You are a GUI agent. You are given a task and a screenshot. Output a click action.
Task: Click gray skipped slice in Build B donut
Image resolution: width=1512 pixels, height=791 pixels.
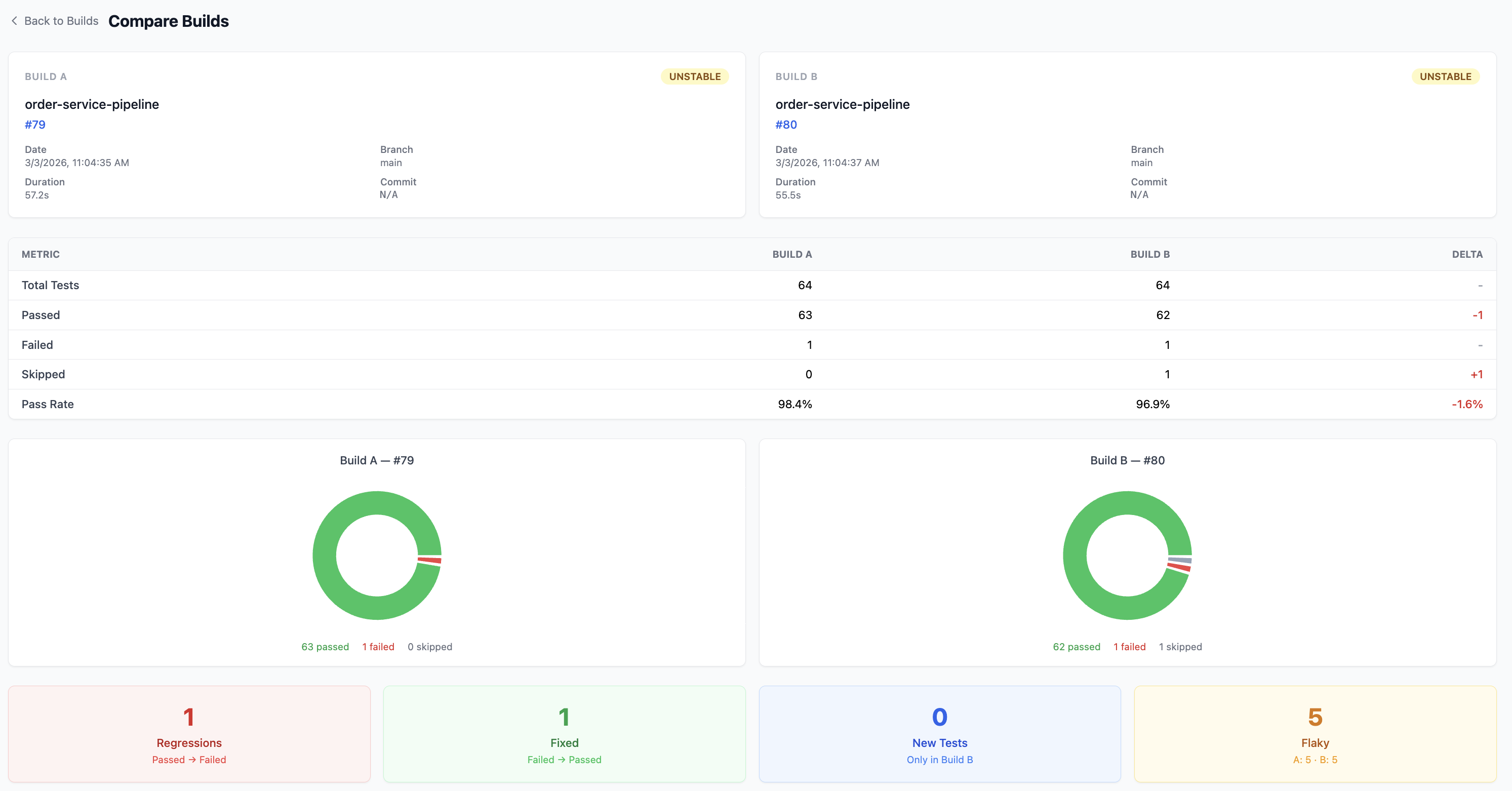[1180, 561]
